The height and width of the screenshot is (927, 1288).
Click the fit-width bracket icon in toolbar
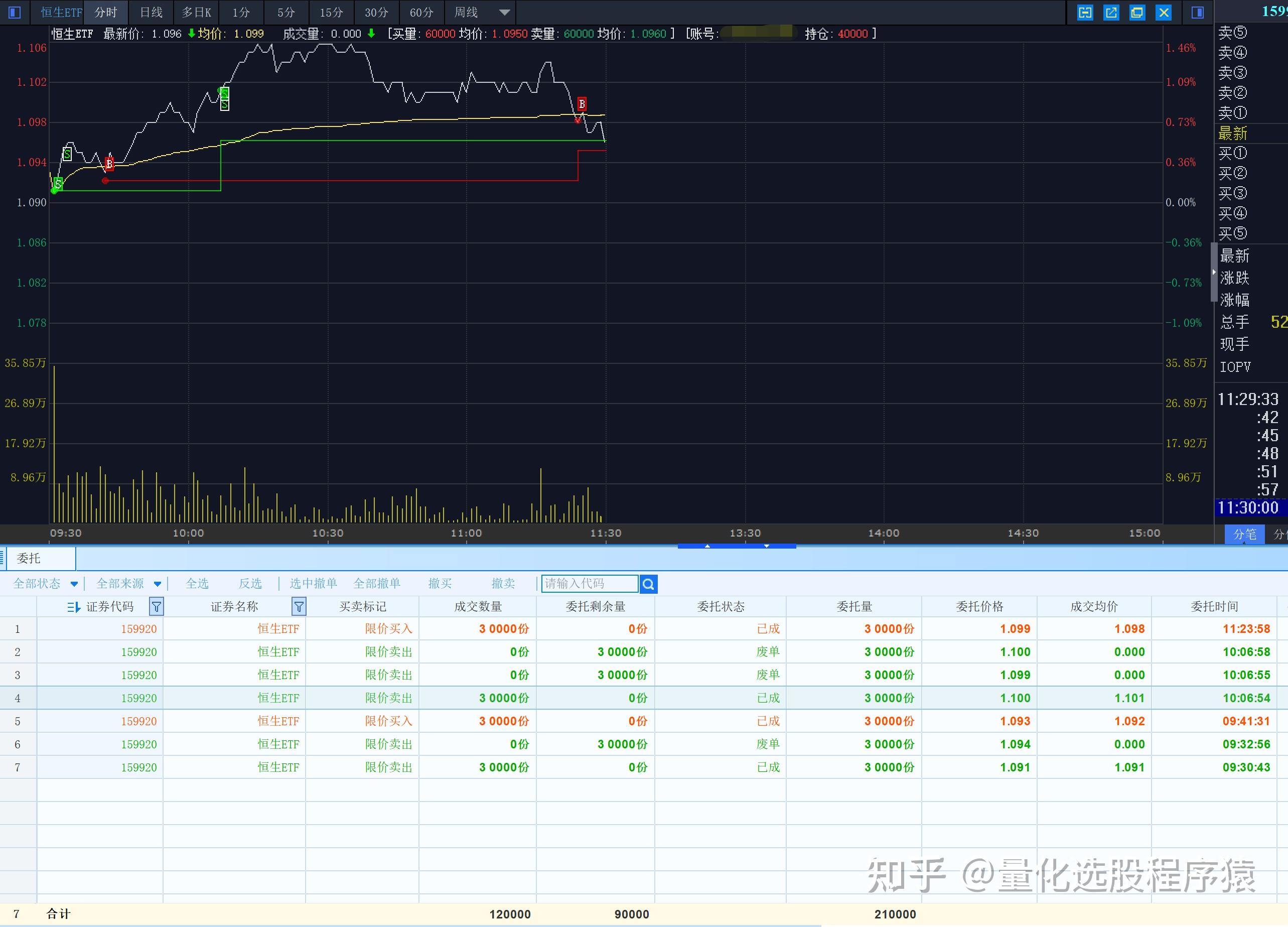point(1085,13)
